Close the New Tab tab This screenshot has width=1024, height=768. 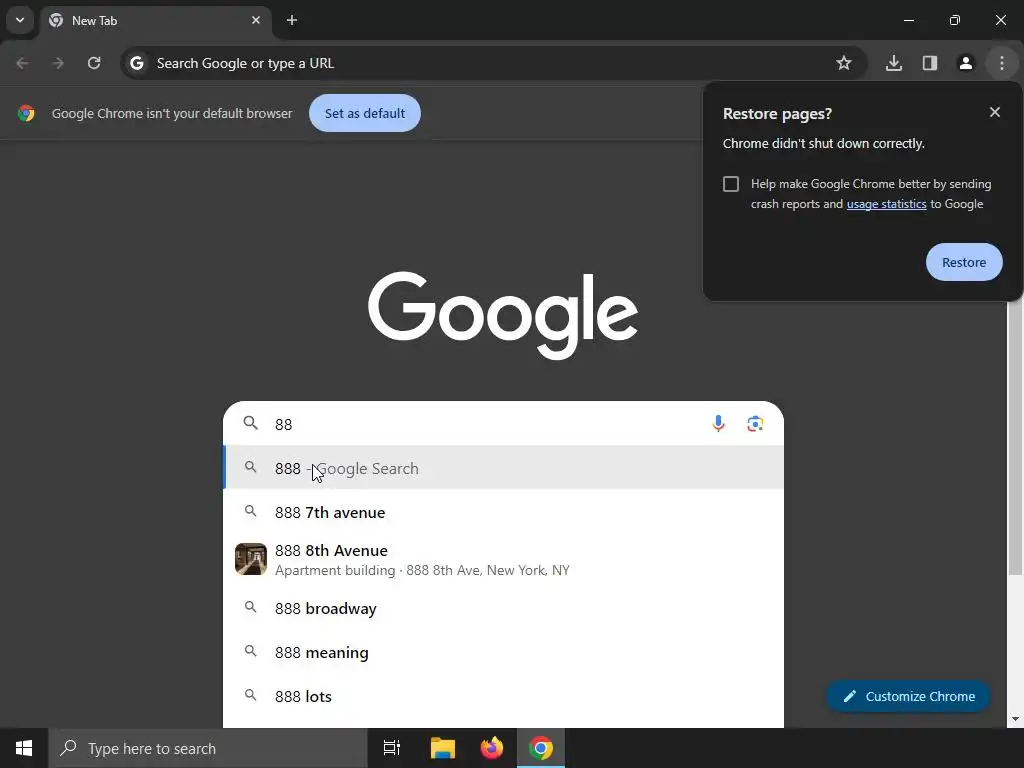256,20
